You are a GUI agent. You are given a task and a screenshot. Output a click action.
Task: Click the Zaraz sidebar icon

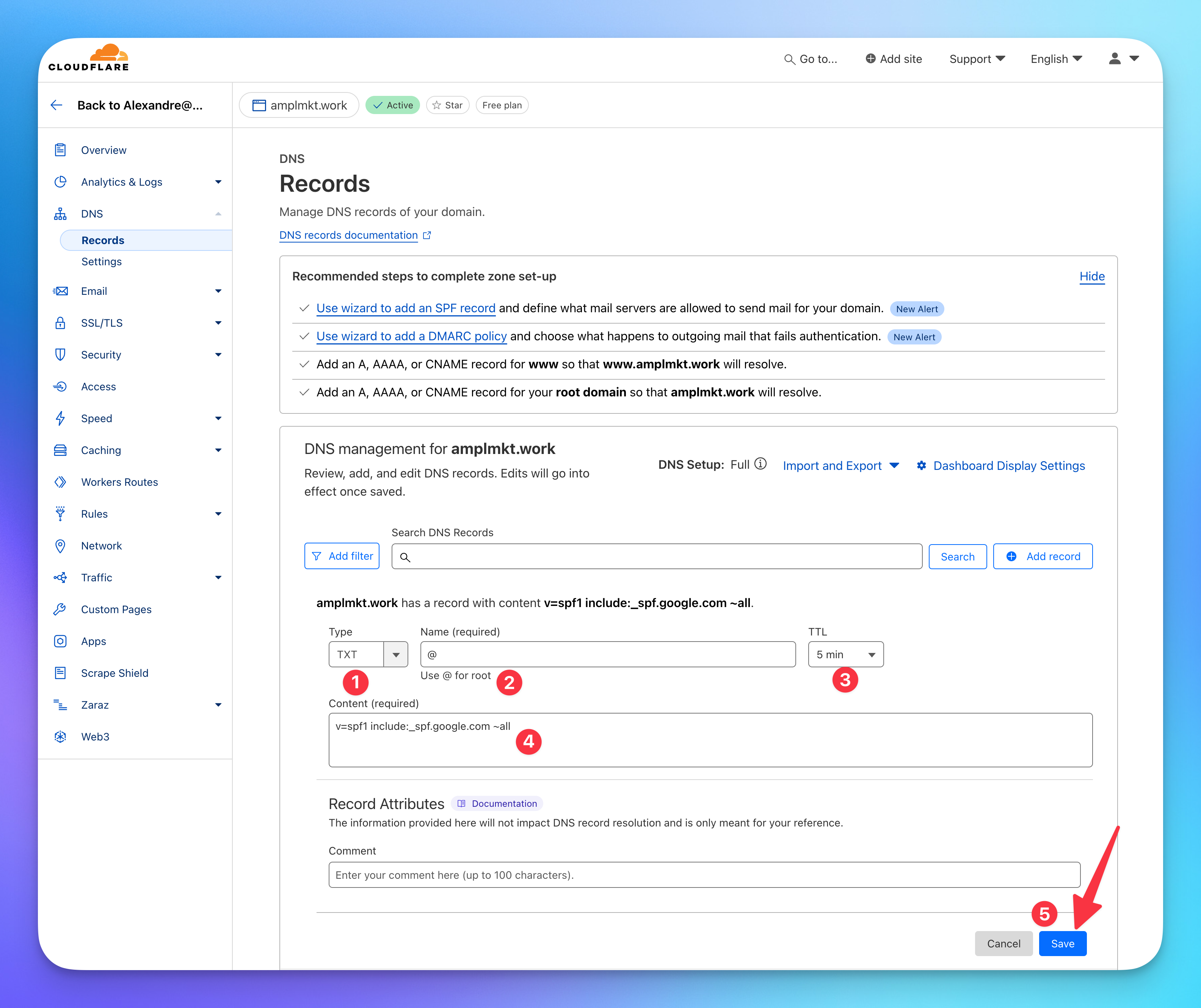(x=60, y=704)
